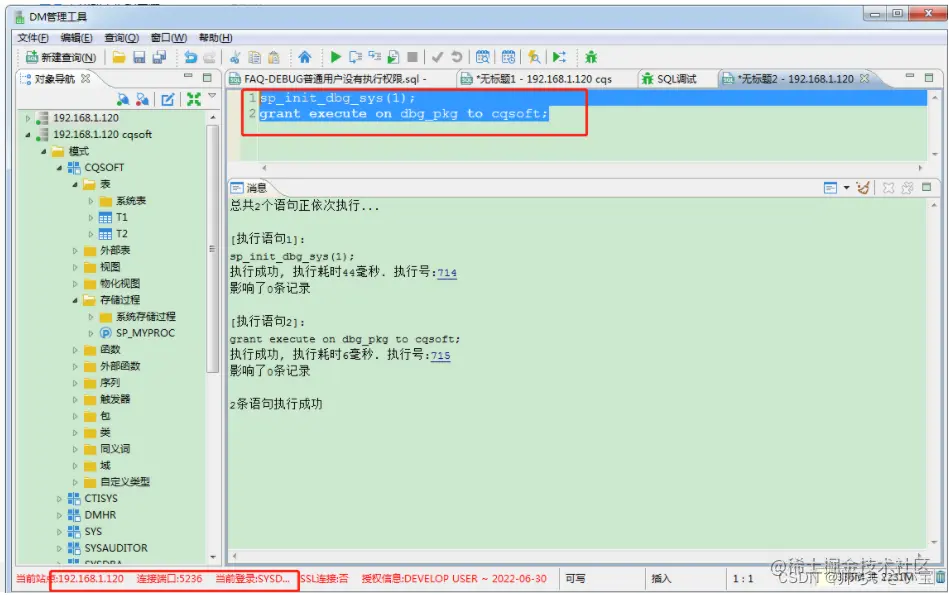The height and width of the screenshot is (595, 949).
Task: Commit transaction with the checkmark icon
Action: (437, 58)
